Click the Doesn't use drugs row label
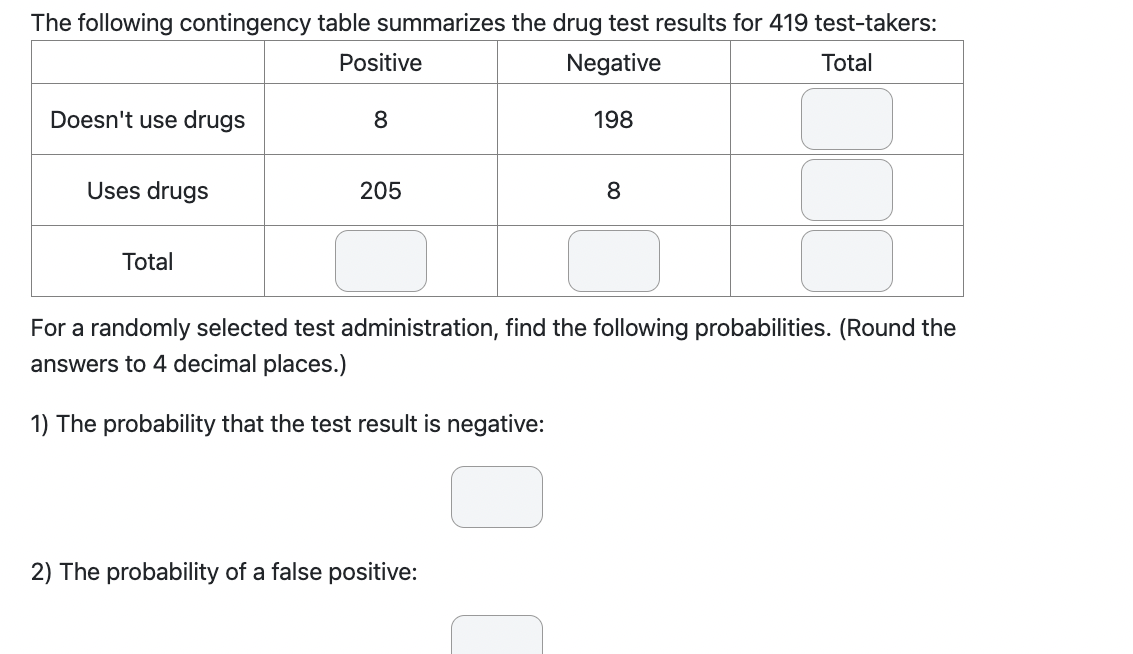Viewport: 1133px width, 654px height. [147, 119]
